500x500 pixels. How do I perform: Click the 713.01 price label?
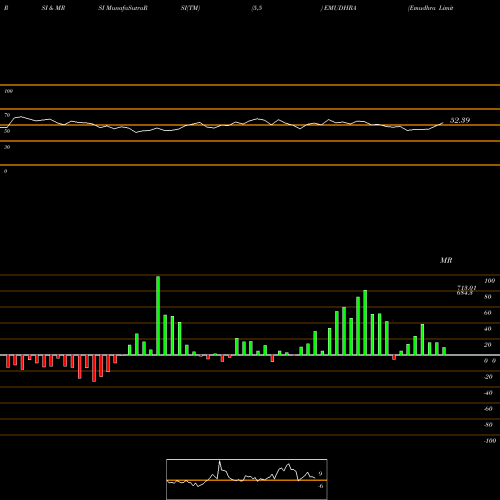466,287
